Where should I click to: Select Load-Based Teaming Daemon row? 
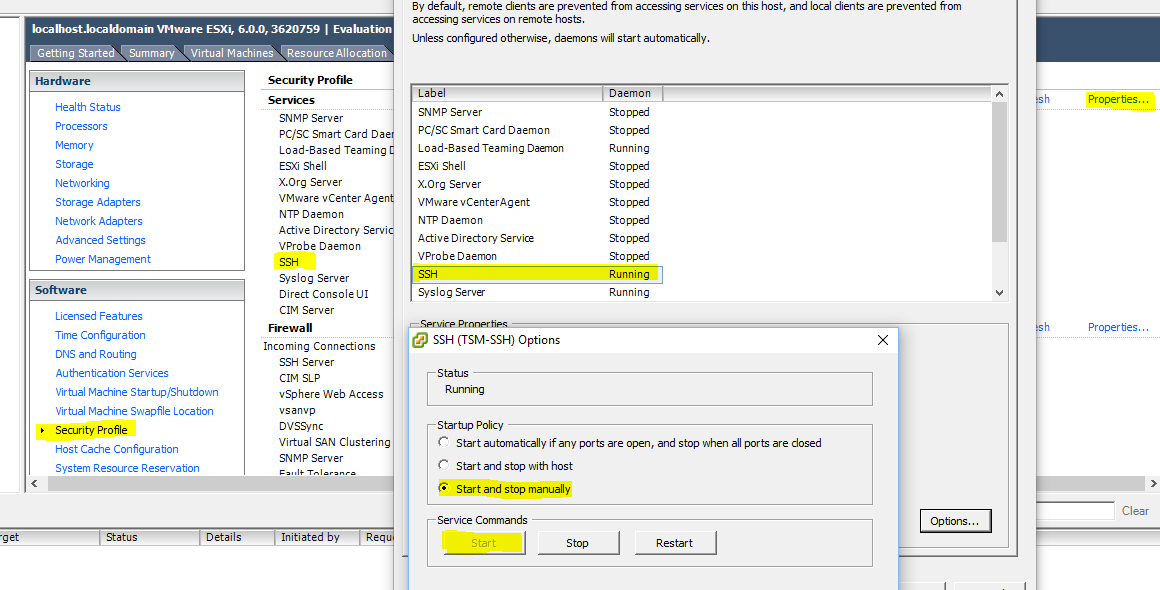[537, 148]
